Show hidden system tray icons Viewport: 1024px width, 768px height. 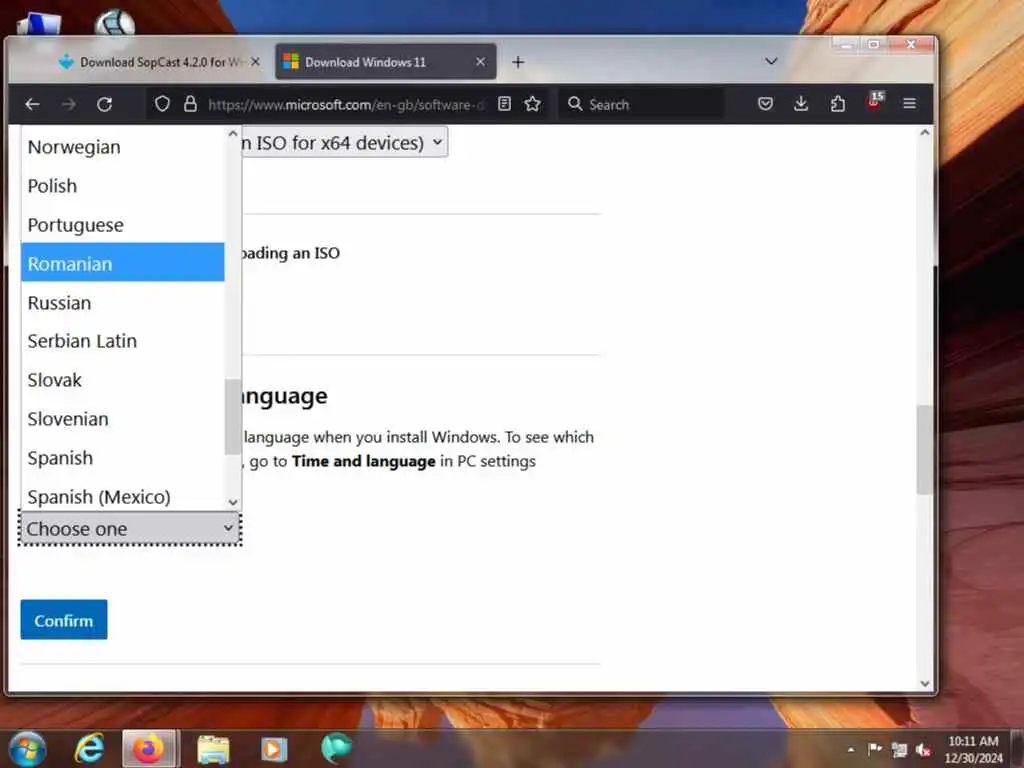click(851, 750)
